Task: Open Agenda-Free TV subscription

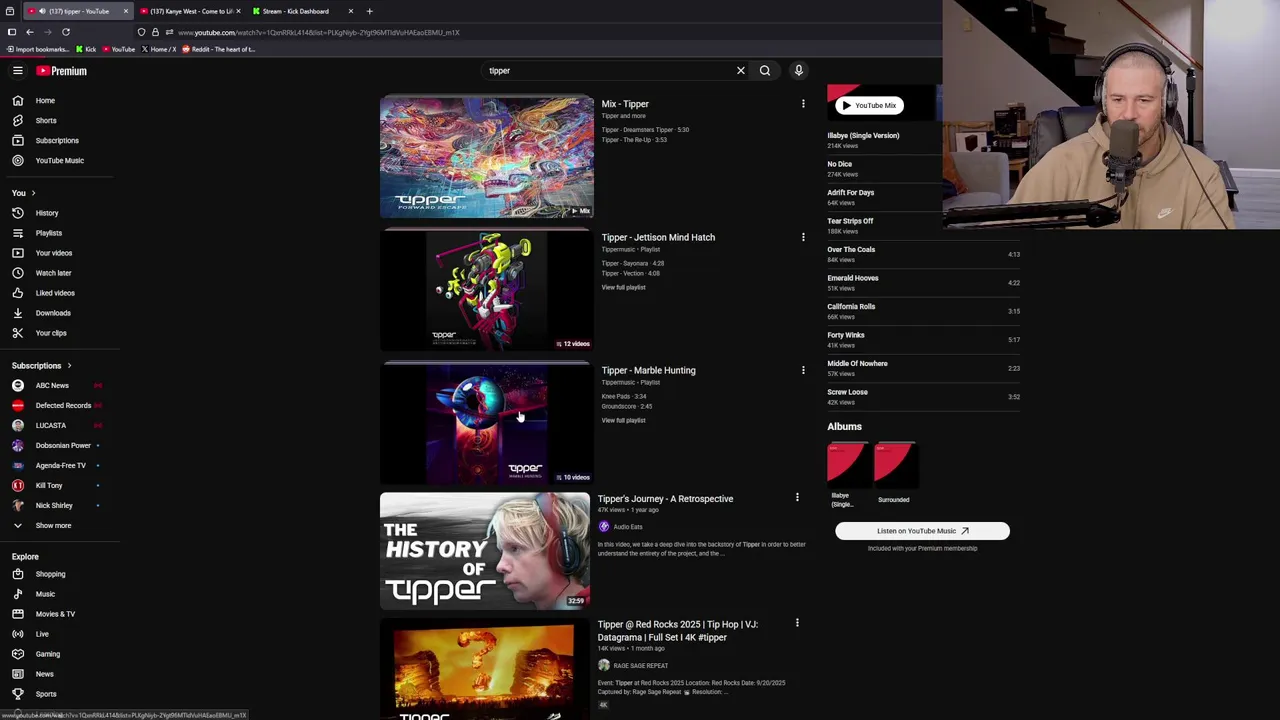Action: pyautogui.click(x=60, y=465)
